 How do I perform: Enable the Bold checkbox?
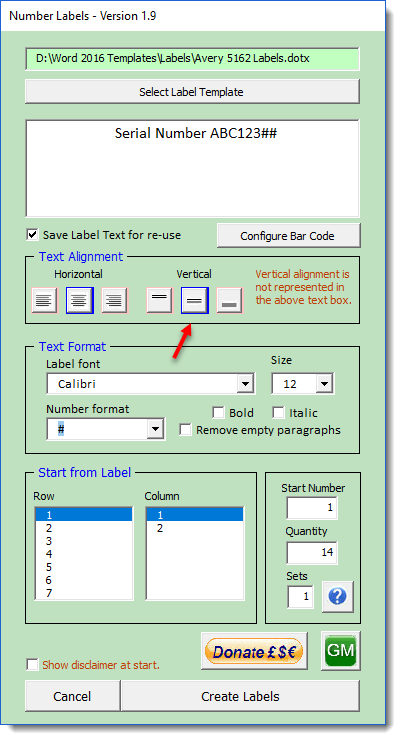click(x=218, y=412)
